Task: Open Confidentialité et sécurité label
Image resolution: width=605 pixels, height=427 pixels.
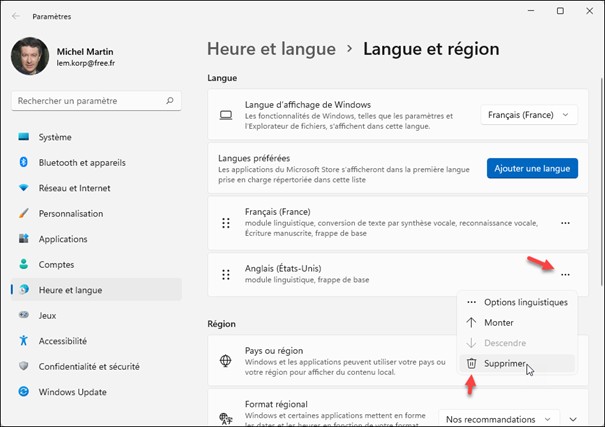Action: coord(89,366)
